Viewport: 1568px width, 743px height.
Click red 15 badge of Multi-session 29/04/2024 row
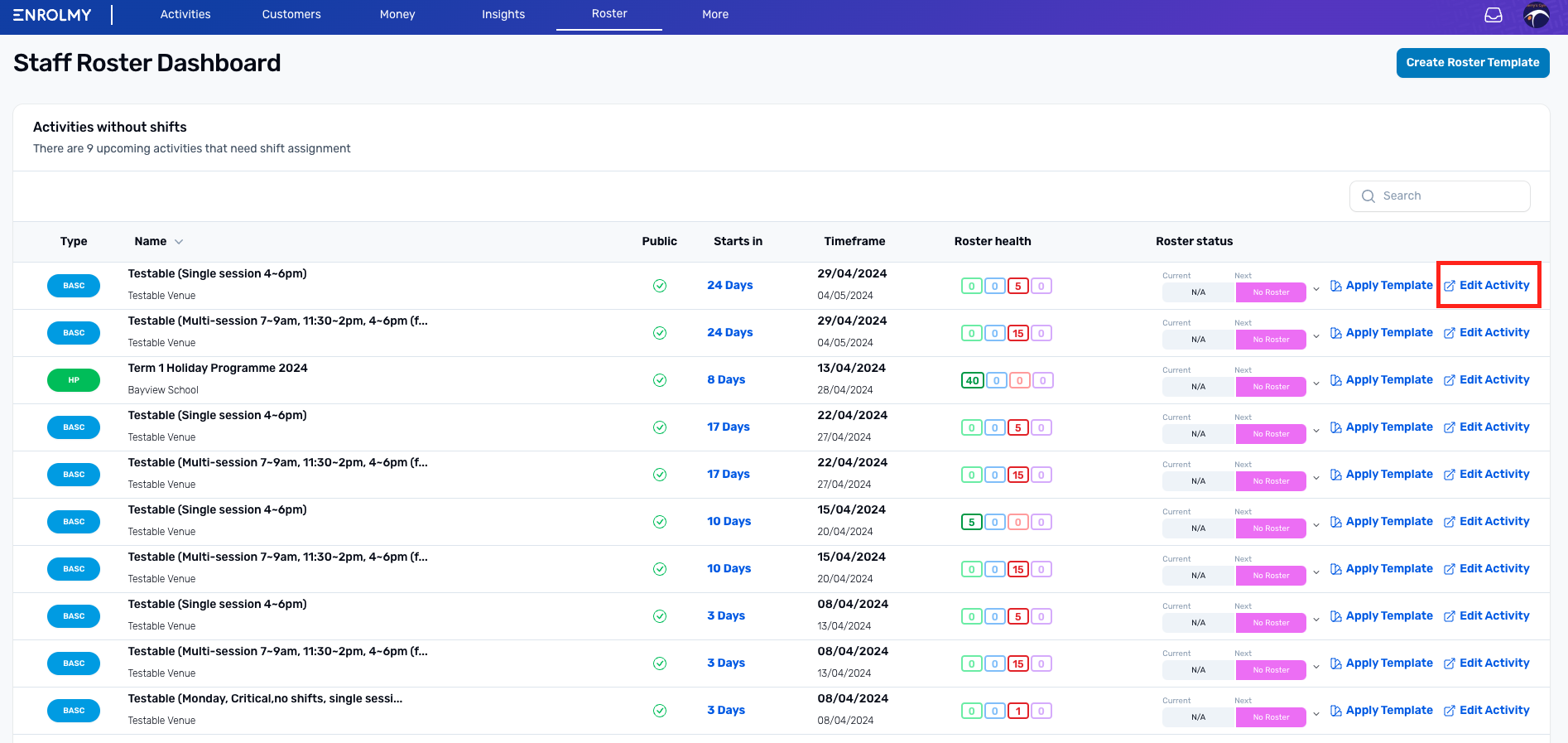click(1018, 334)
